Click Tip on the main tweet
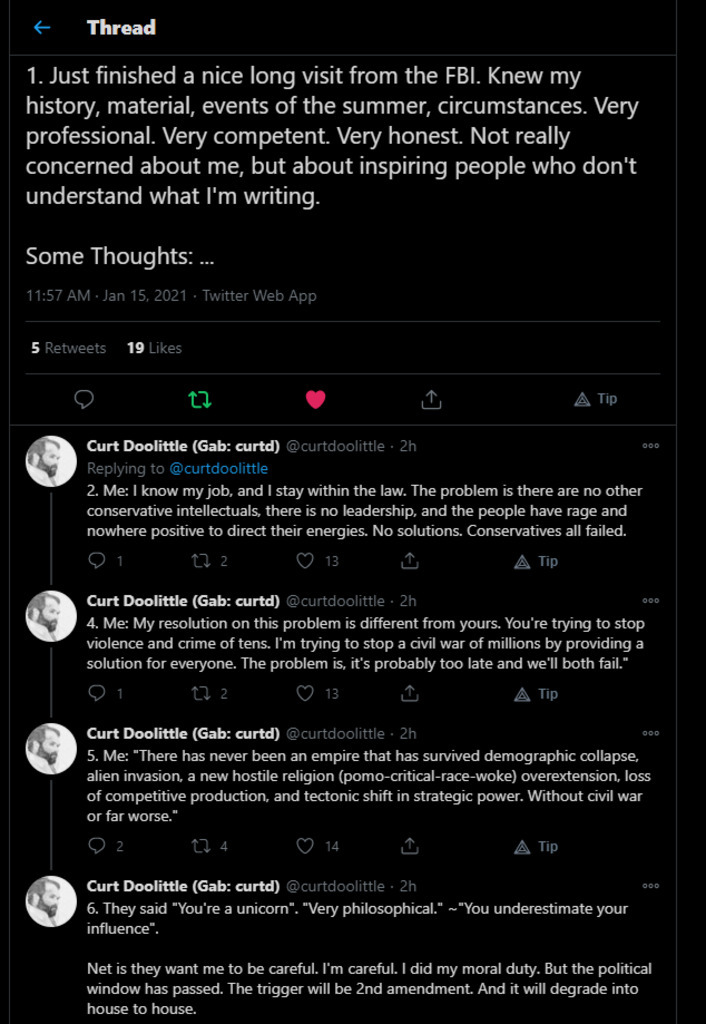Image resolution: width=706 pixels, height=1024 pixels. click(x=596, y=399)
